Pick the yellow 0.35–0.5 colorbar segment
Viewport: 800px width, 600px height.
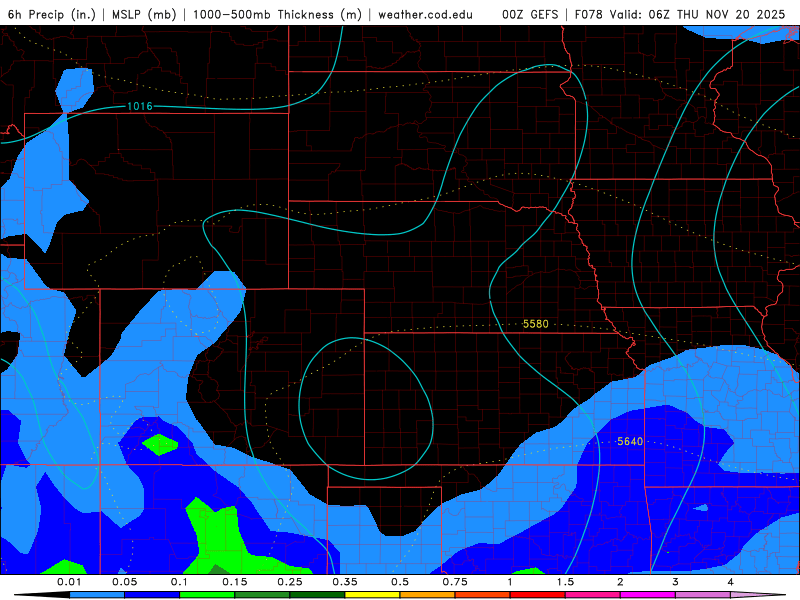372,595
